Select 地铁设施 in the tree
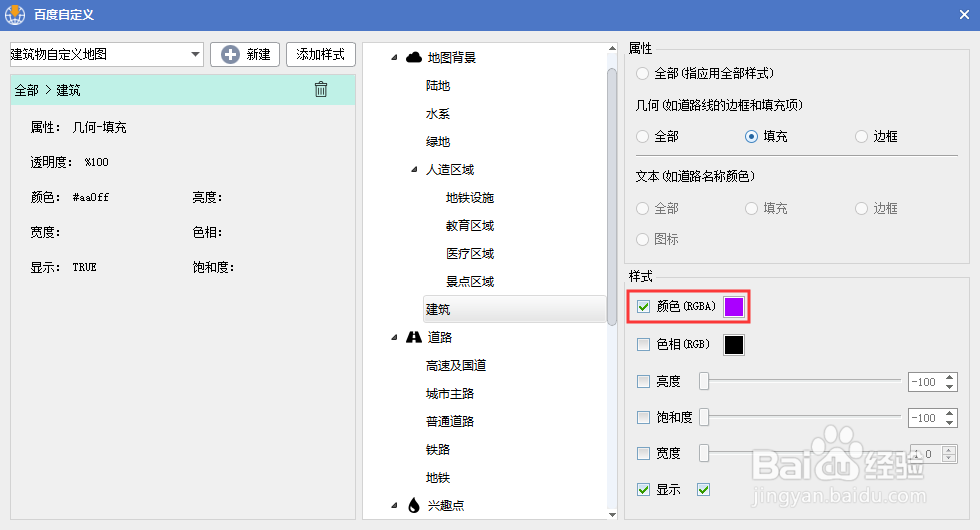This screenshot has height=530, width=980. tap(470, 198)
